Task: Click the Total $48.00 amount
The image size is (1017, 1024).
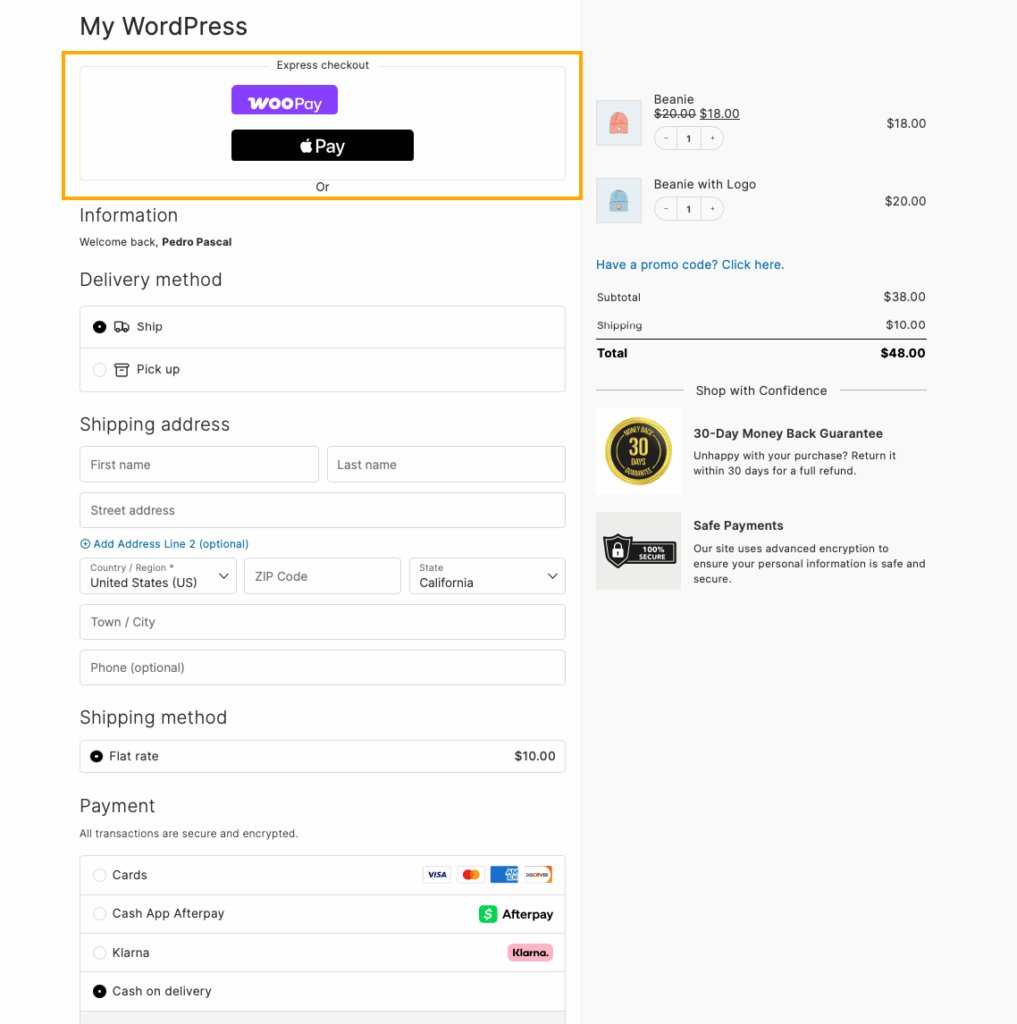Action: [903, 353]
